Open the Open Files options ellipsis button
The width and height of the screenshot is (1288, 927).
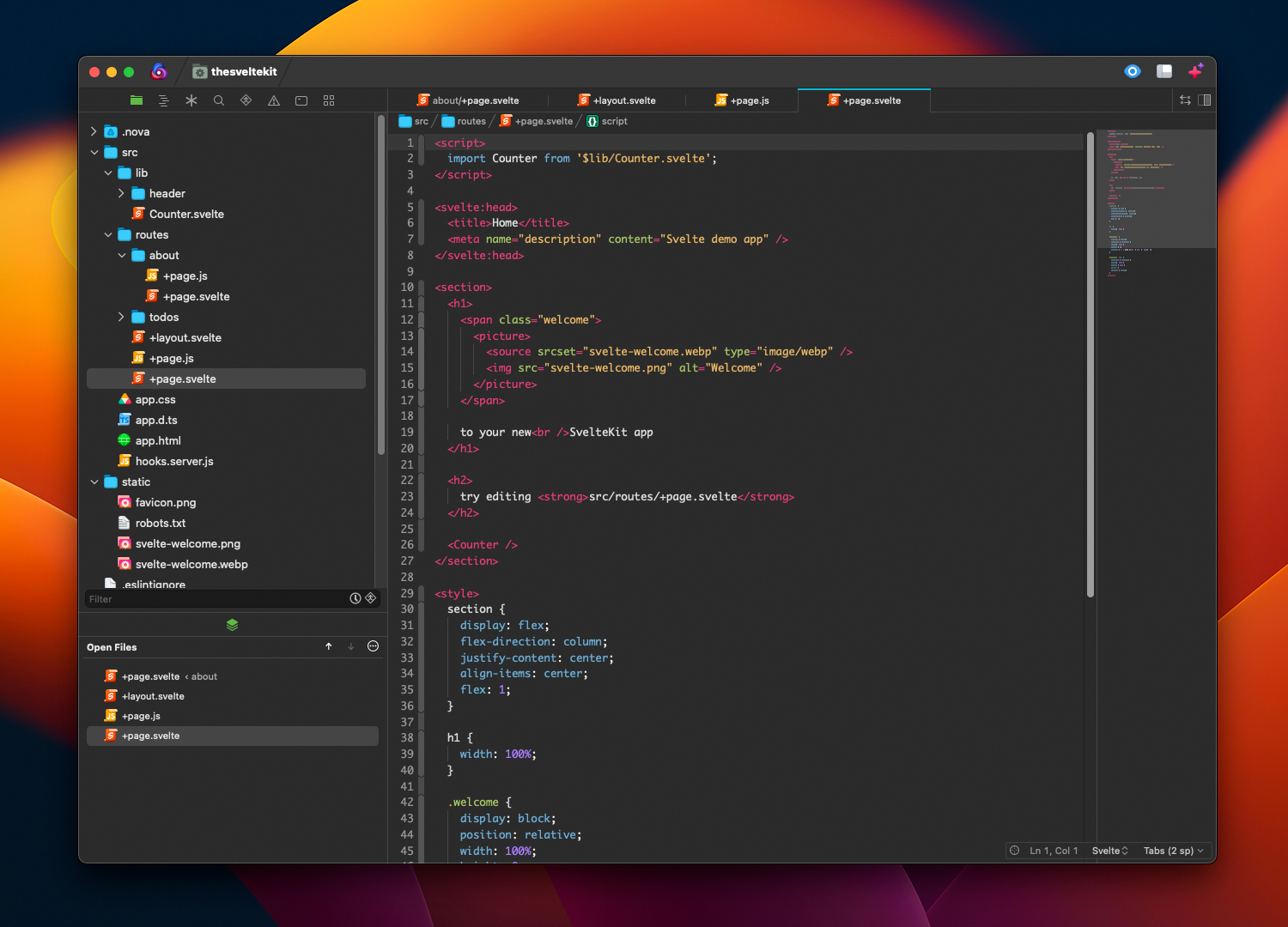tap(373, 646)
